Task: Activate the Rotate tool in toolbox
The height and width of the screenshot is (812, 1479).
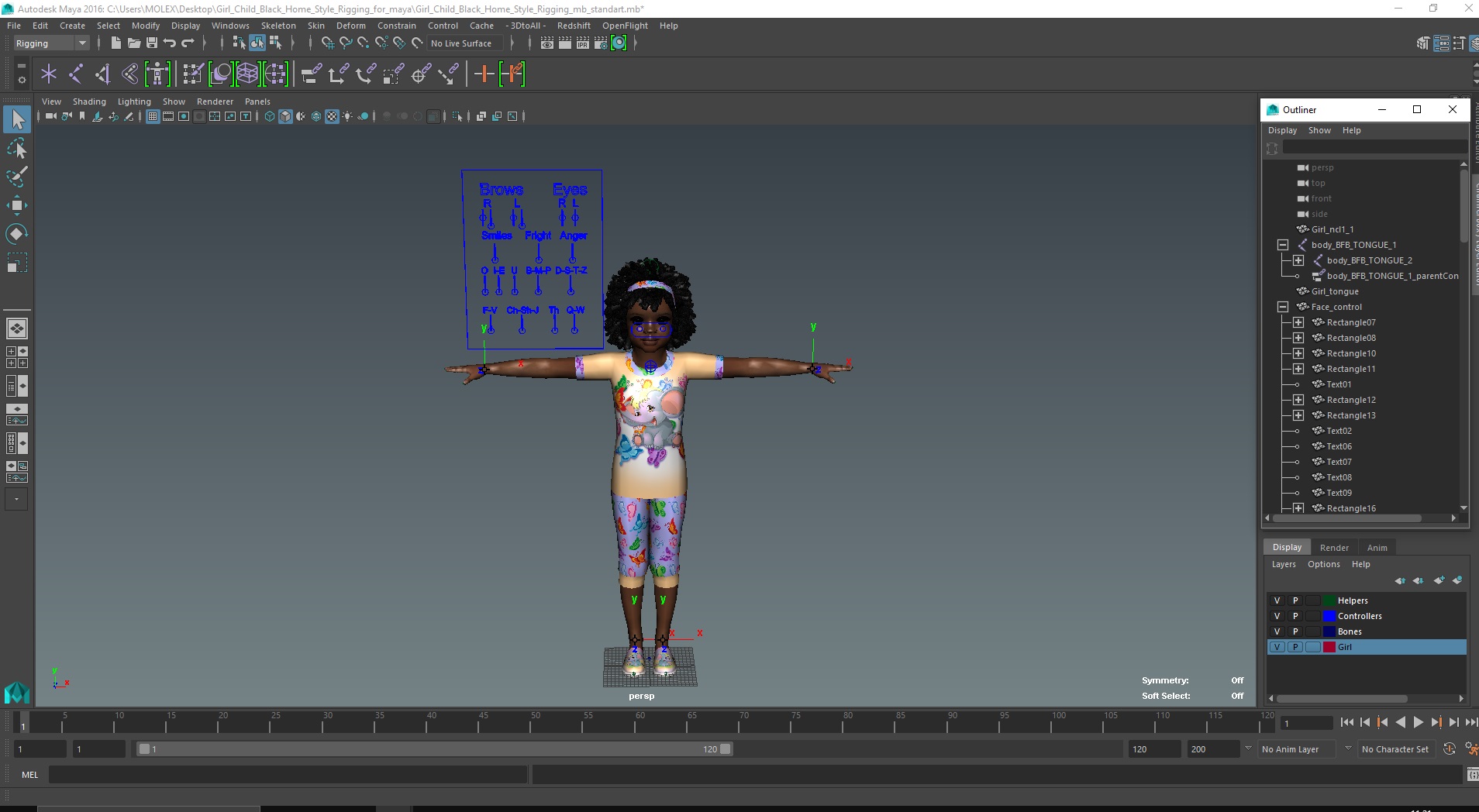Action: pyautogui.click(x=17, y=233)
